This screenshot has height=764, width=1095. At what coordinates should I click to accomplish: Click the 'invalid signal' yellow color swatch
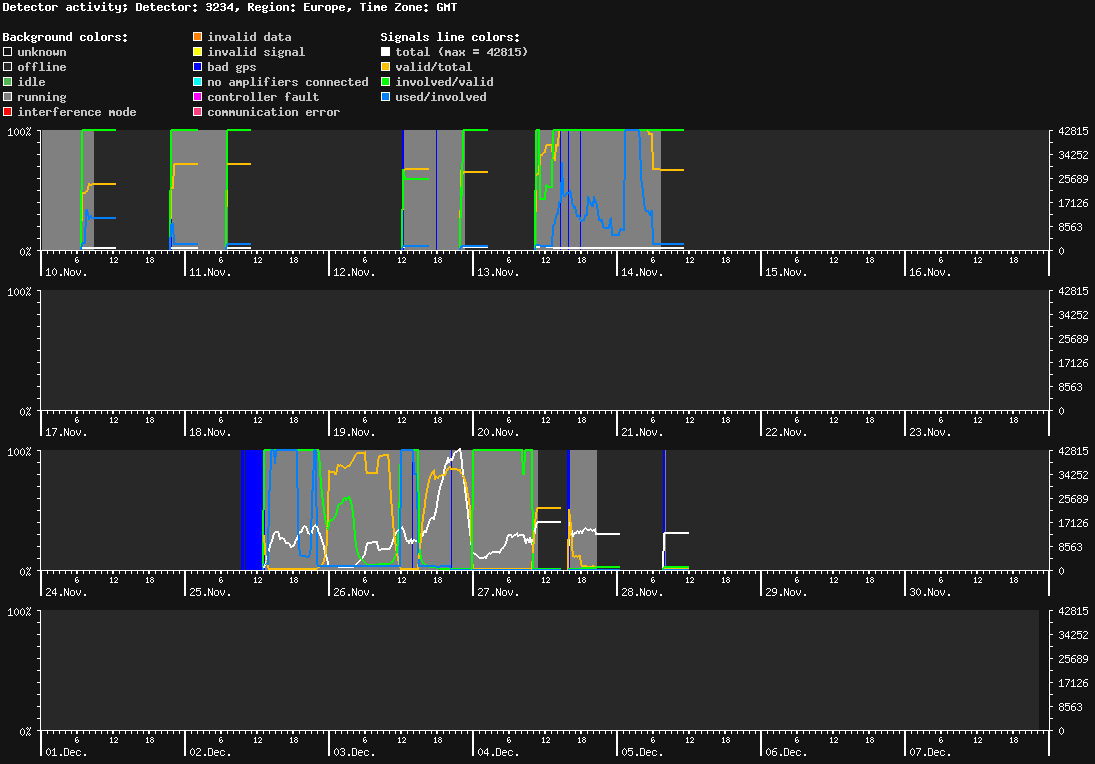pos(198,51)
